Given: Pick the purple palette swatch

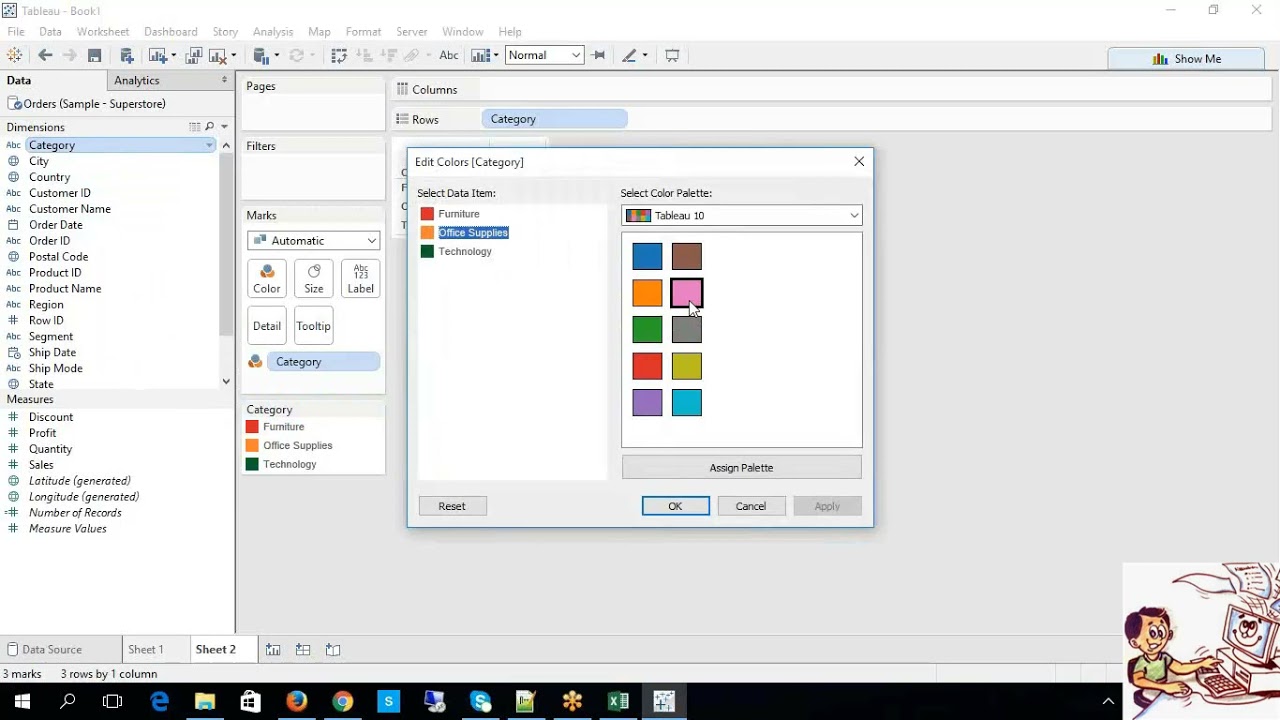Looking at the screenshot, I should [647, 403].
